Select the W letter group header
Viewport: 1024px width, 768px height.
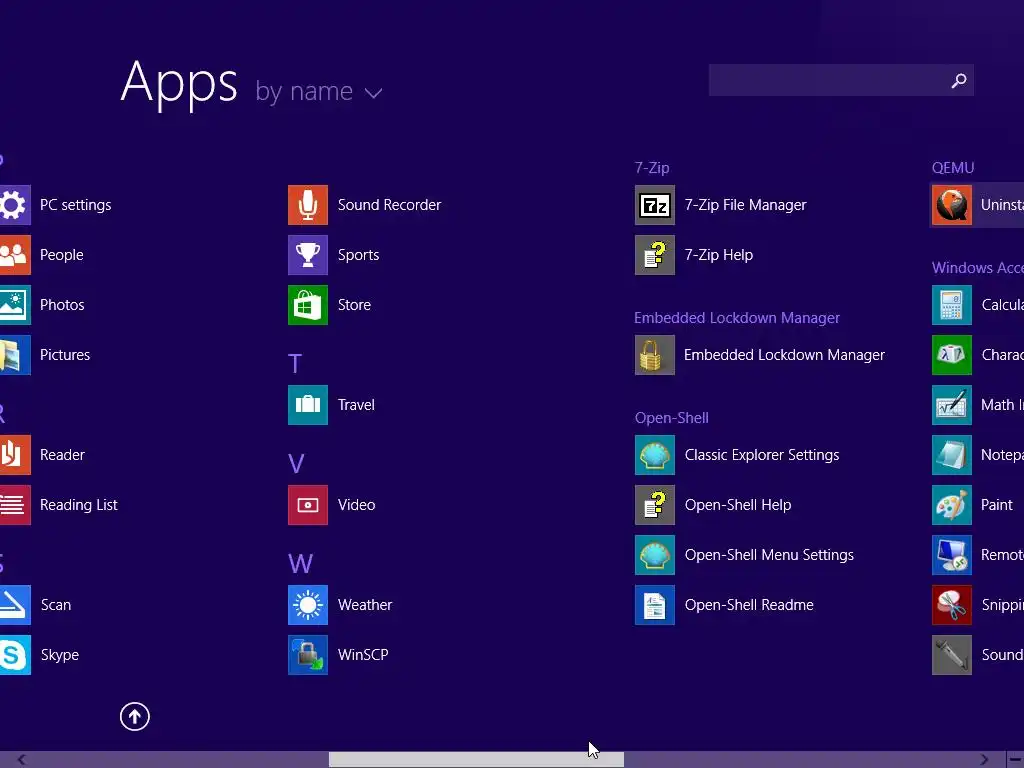(300, 564)
